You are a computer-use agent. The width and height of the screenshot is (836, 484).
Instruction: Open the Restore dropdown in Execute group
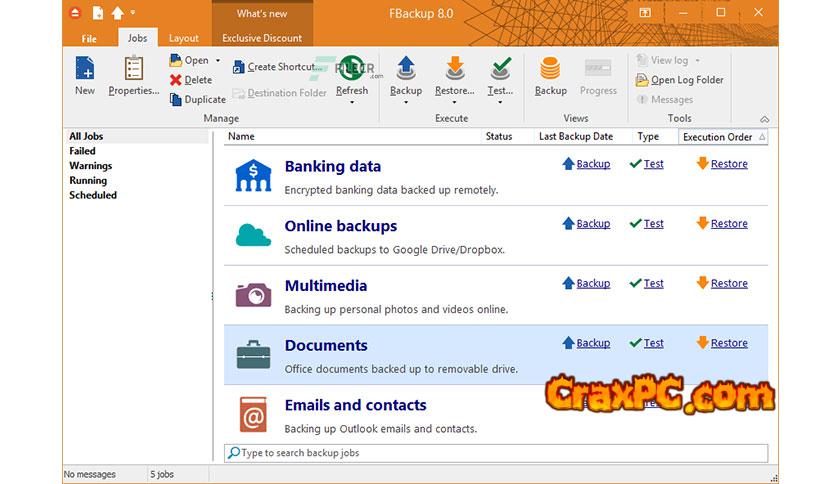[454, 101]
